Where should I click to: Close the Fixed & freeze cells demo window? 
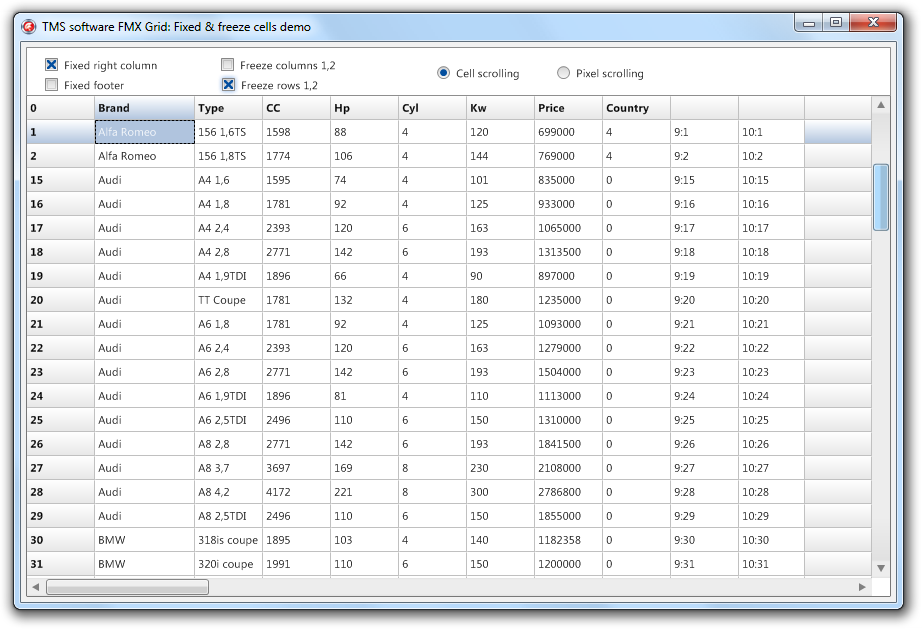[873, 22]
